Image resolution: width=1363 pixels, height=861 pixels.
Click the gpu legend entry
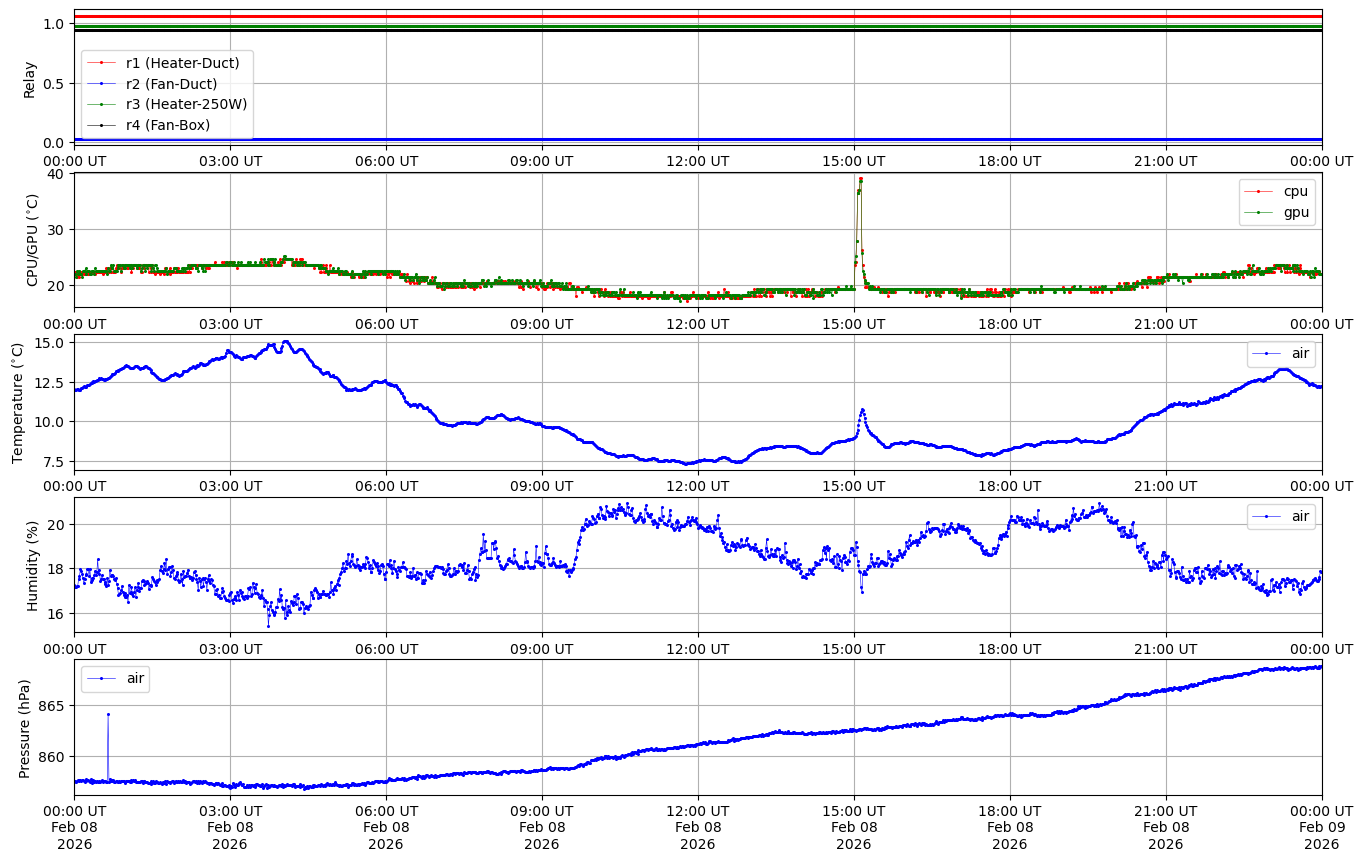[1296, 212]
